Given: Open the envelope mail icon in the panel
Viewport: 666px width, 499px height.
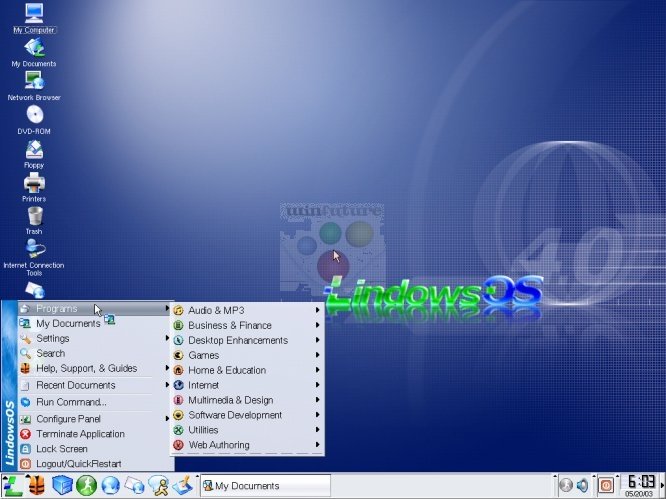Looking at the screenshot, I should click(134, 485).
